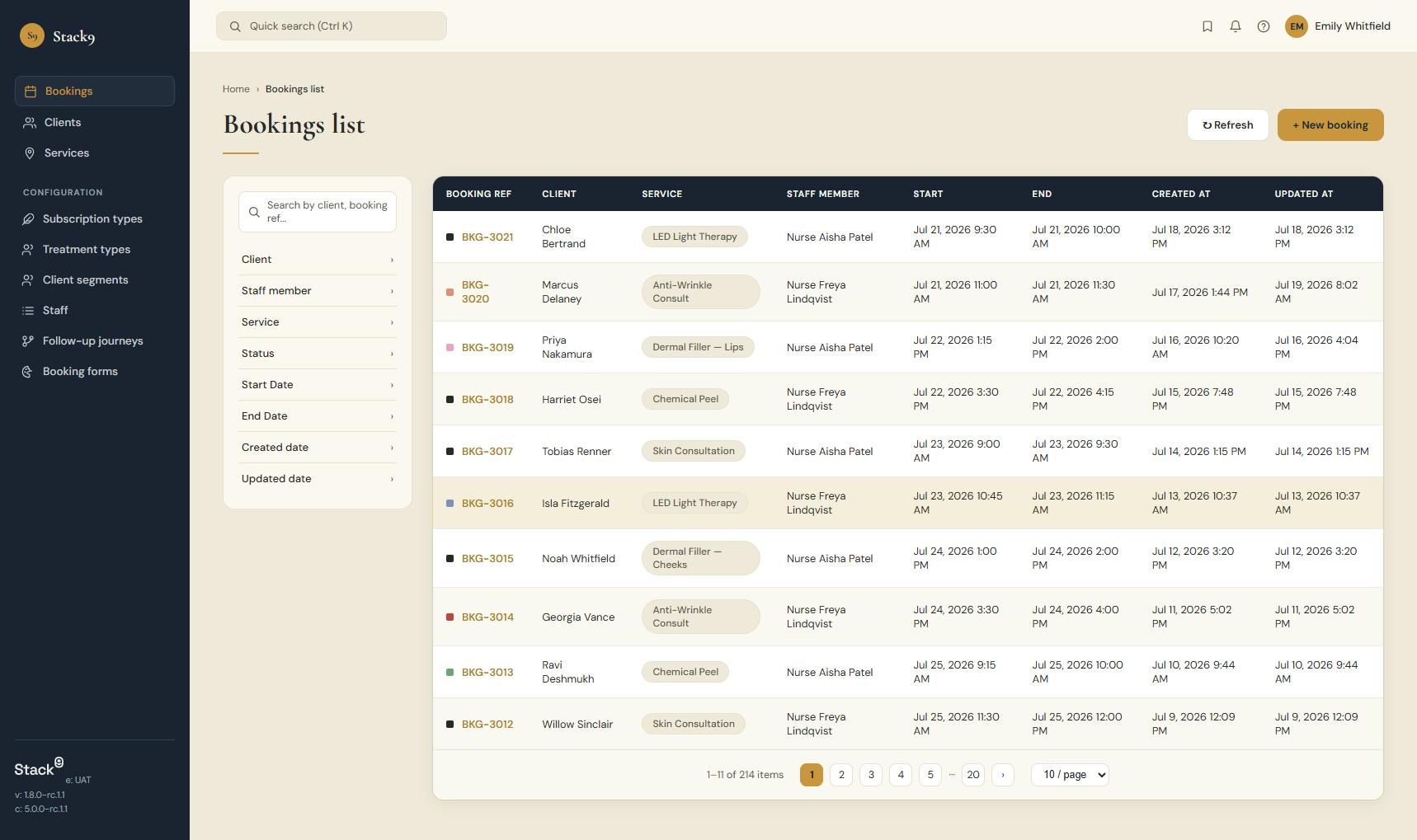Click the Client segments sidebar icon
Viewport: 1417px width, 840px height.
(x=28, y=280)
